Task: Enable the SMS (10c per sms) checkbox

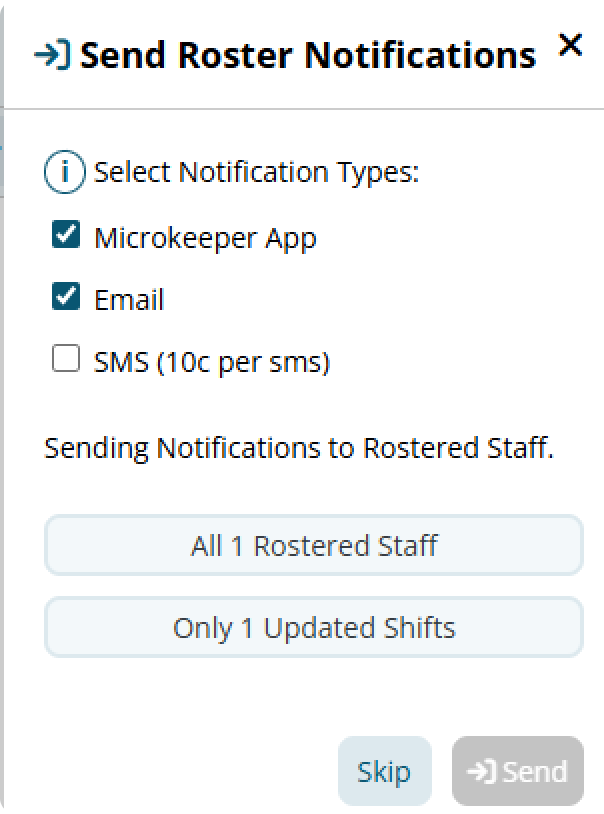Action: click(66, 358)
